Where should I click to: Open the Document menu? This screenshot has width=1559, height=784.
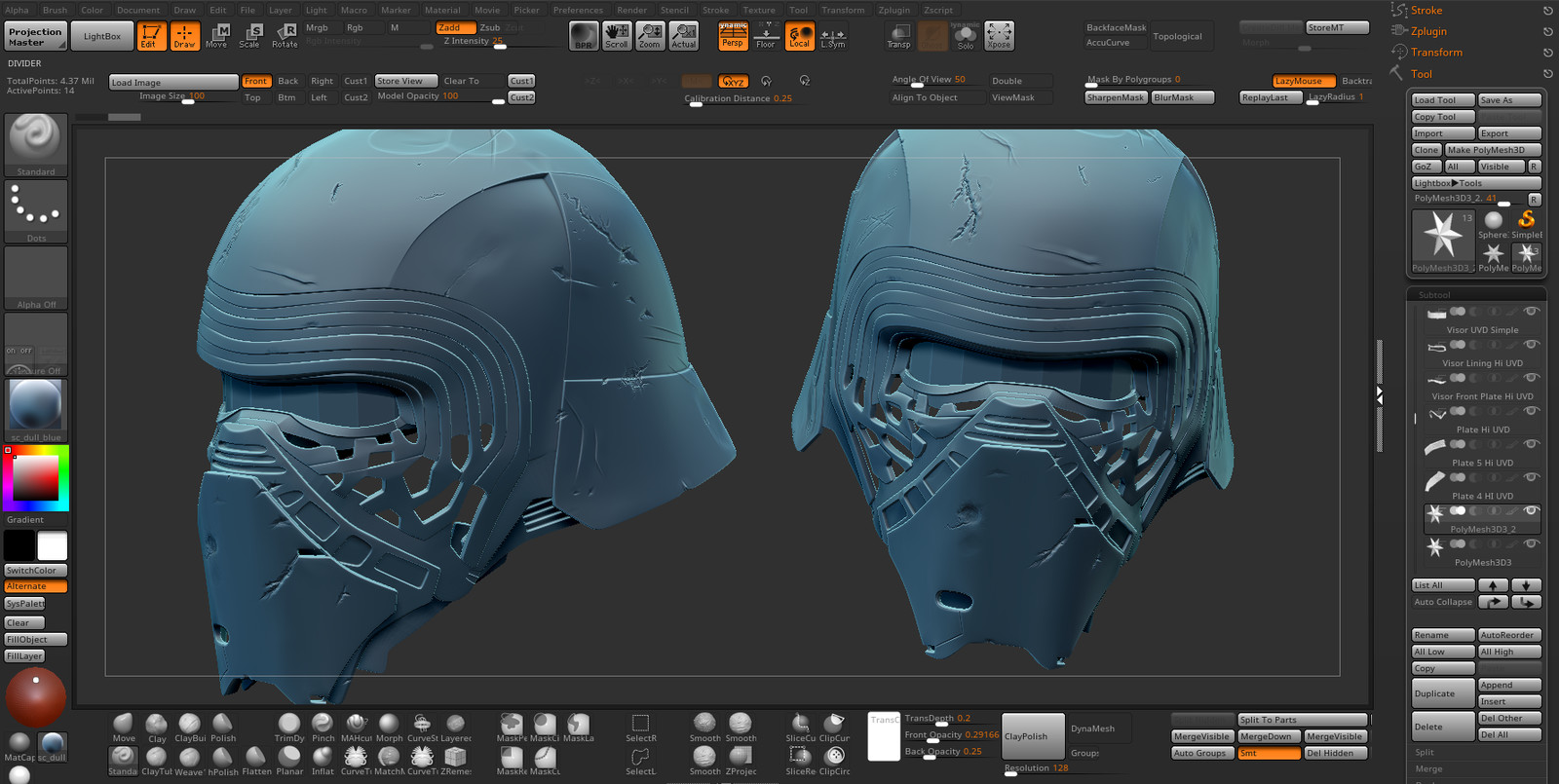pos(138,10)
